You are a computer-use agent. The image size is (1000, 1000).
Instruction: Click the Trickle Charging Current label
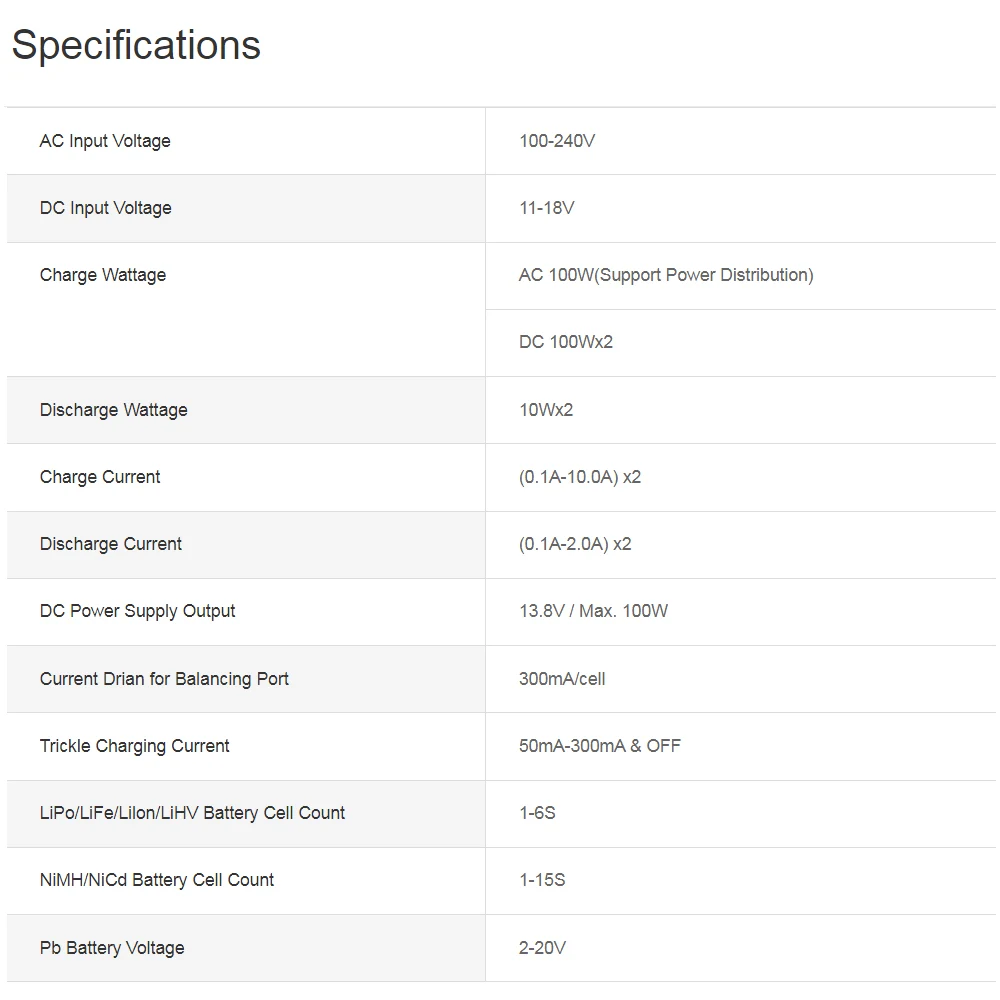tap(135, 746)
